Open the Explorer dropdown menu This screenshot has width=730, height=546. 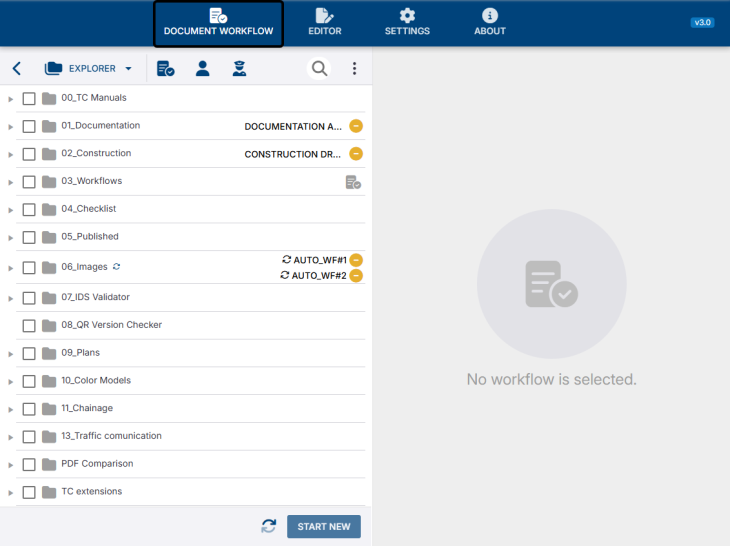coord(88,68)
